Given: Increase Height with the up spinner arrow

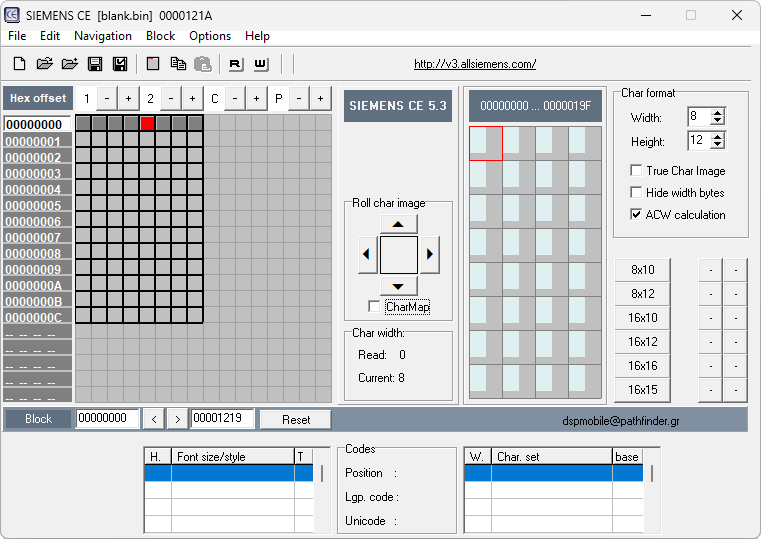Looking at the screenshot, I should coord(717,136).
